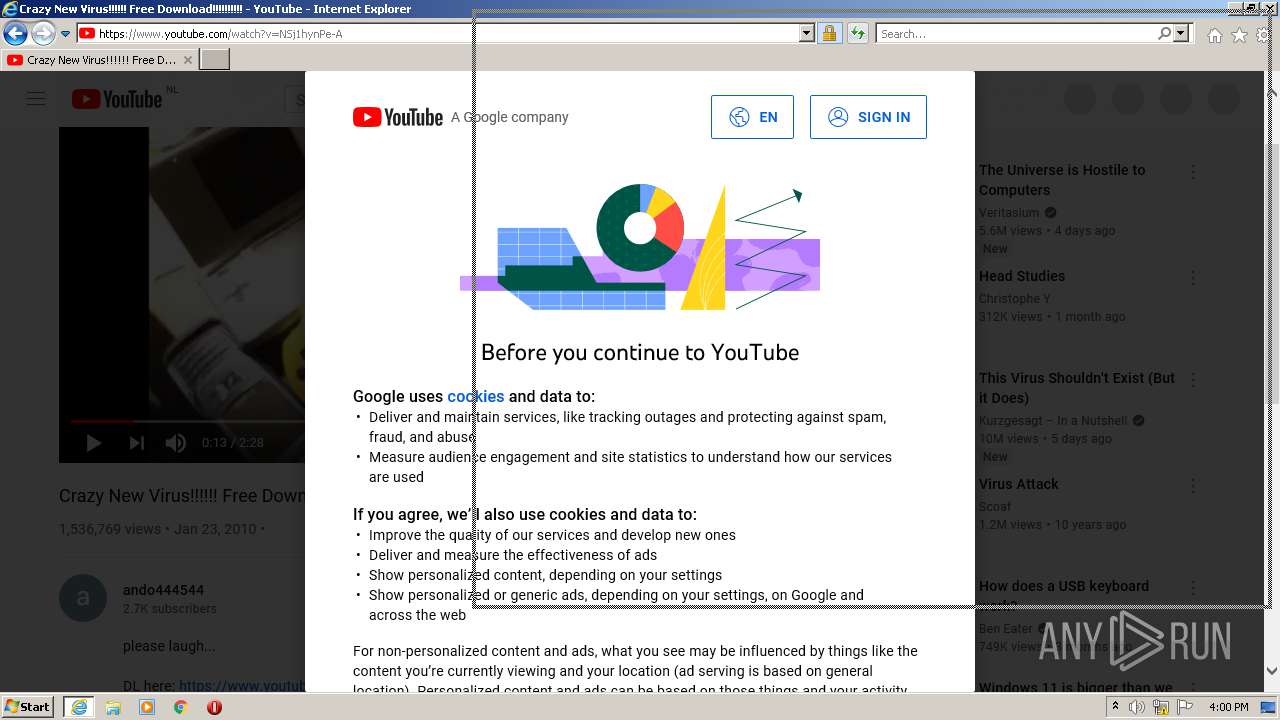Open the search provider dropdown

[x=1181, y=34]
